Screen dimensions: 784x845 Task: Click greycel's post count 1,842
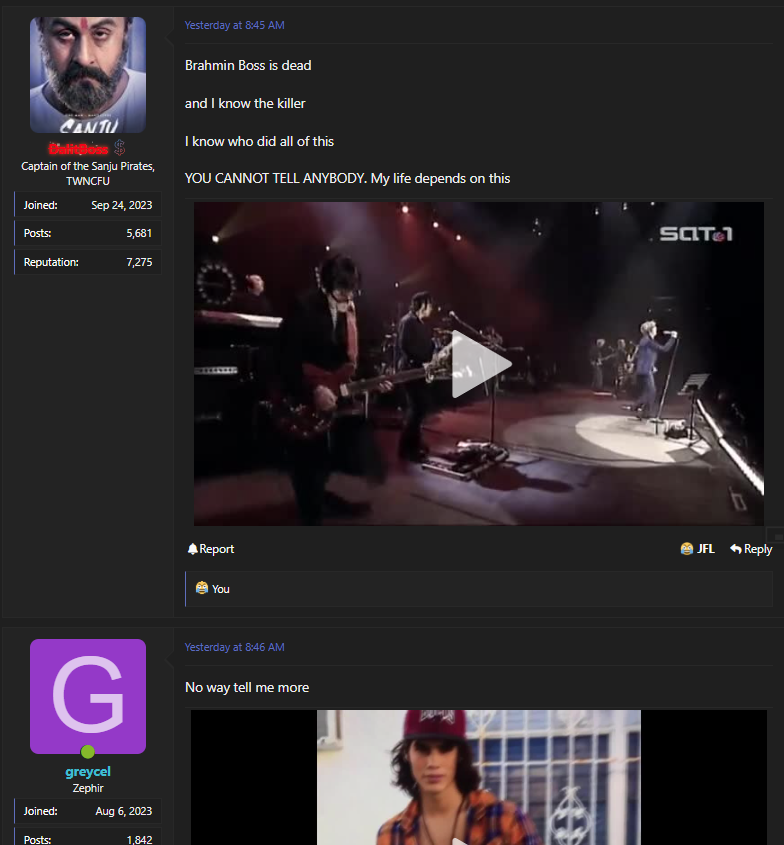[139, 839]
